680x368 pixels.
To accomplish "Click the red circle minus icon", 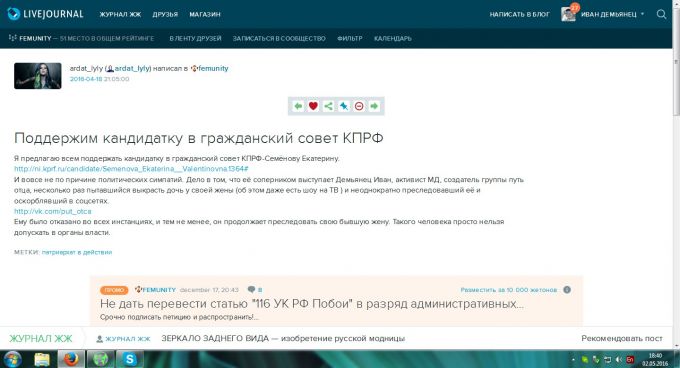I will [359, 106].
